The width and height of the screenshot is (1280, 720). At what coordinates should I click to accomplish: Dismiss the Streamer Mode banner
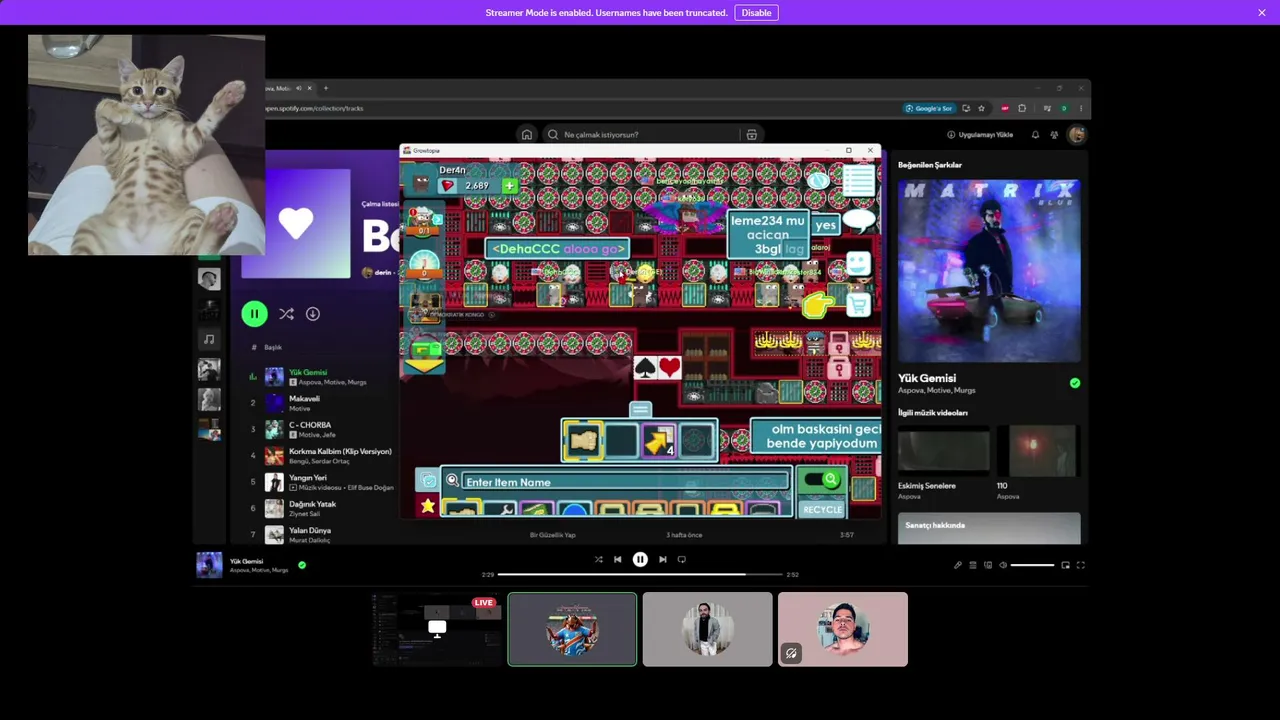(1262, 13)
